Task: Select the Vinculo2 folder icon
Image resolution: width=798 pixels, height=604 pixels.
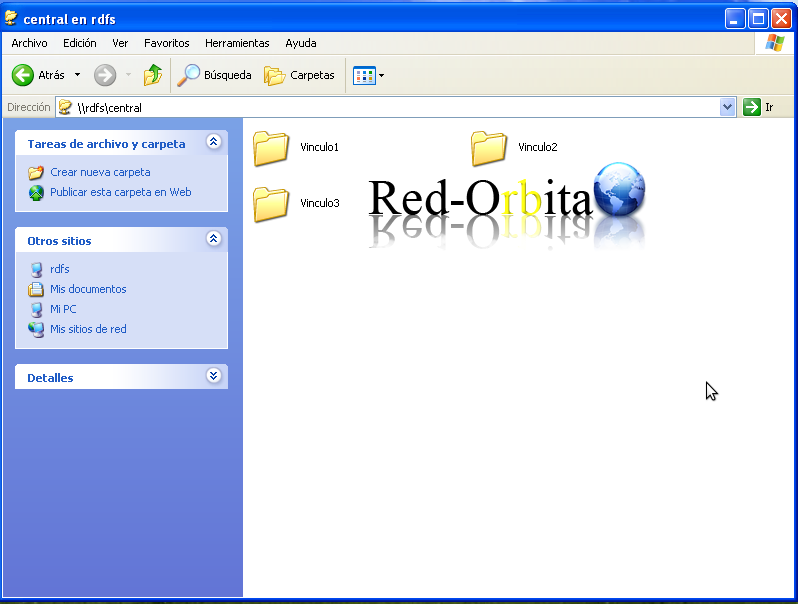Action: (489, 148)
